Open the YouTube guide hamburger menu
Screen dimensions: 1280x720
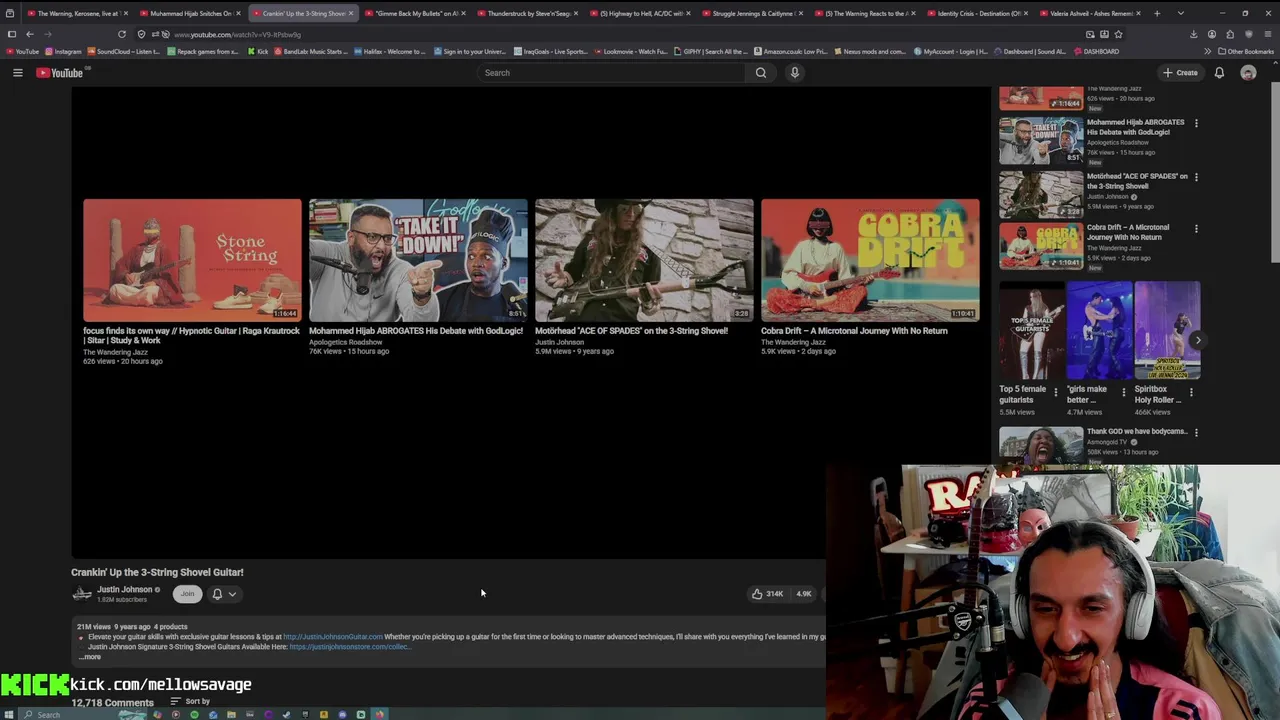pyautogui.click(x=17, y=73)
